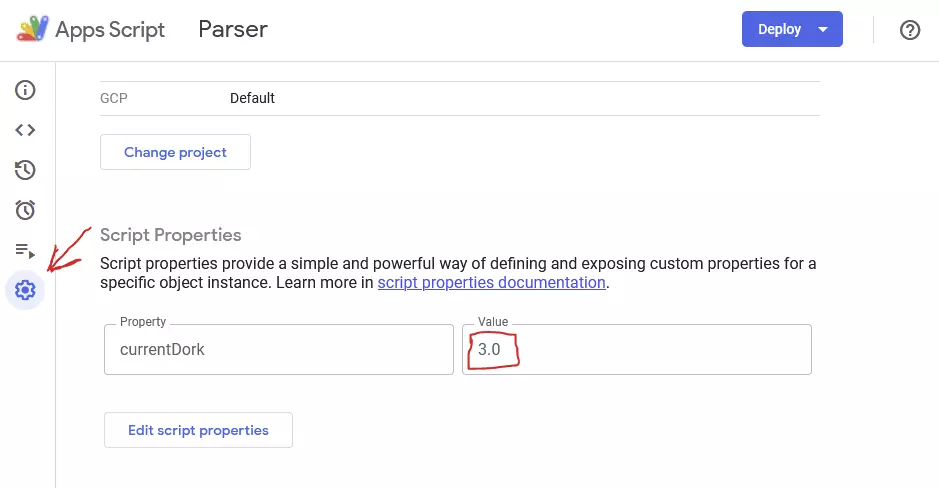Click the GCP row label
The height and width of the screenshot is (488, 939).
(x=114, y=98)
